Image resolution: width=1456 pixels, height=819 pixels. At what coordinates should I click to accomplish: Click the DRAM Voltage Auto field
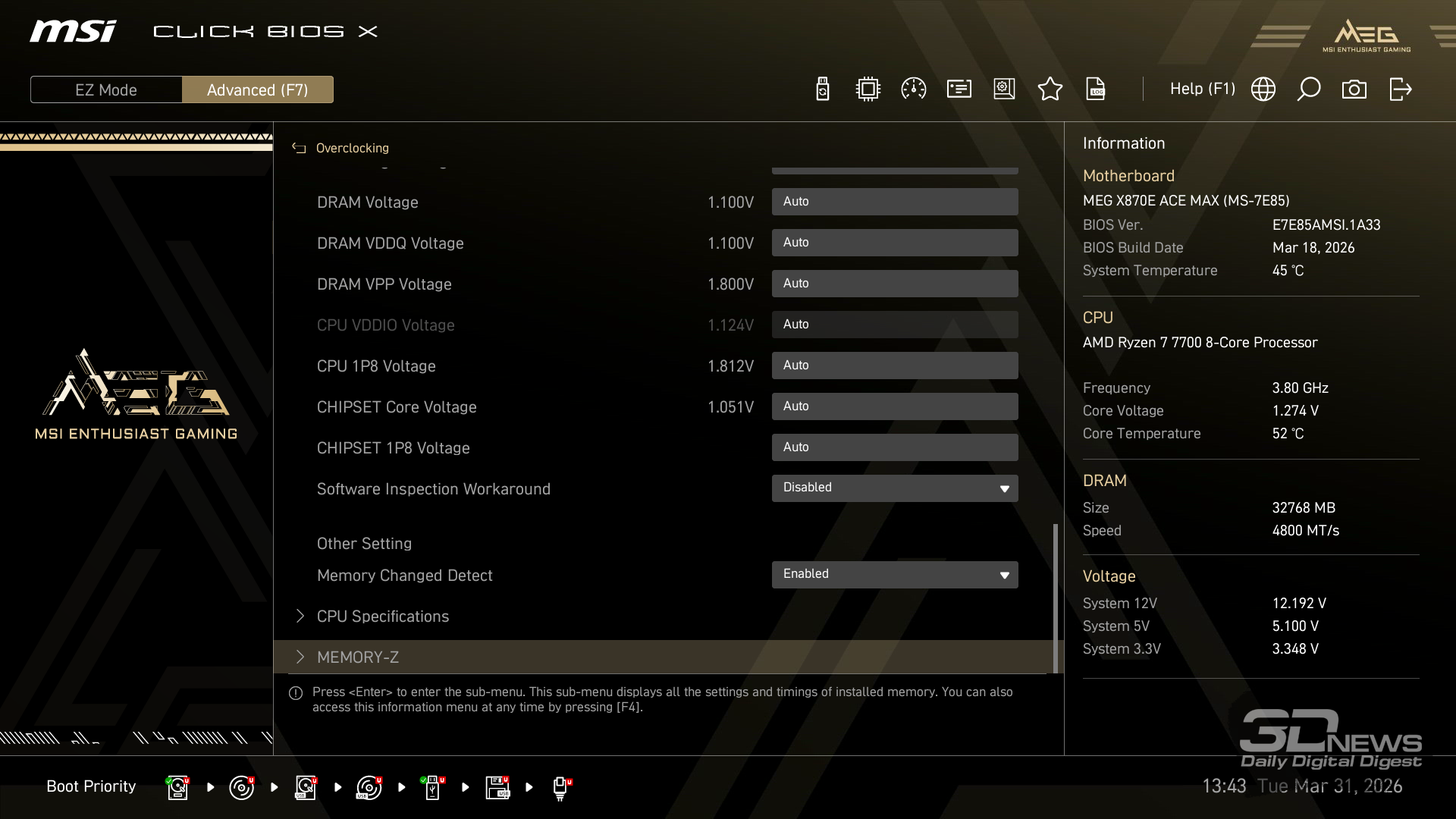click(x=894, y=202)
